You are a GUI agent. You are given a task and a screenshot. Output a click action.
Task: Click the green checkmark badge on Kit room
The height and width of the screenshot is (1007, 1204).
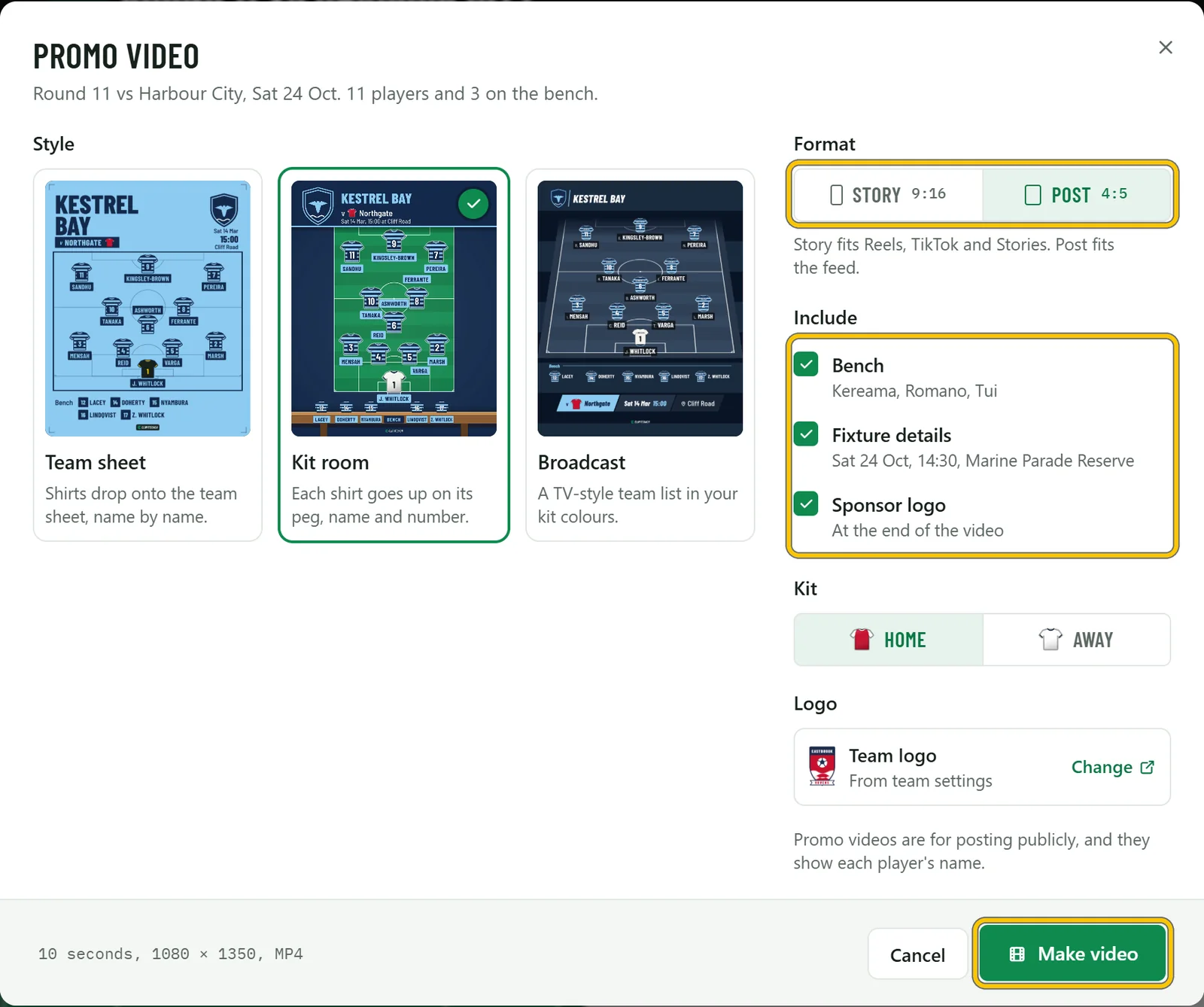pyautogui.click(x=473, y=204)
